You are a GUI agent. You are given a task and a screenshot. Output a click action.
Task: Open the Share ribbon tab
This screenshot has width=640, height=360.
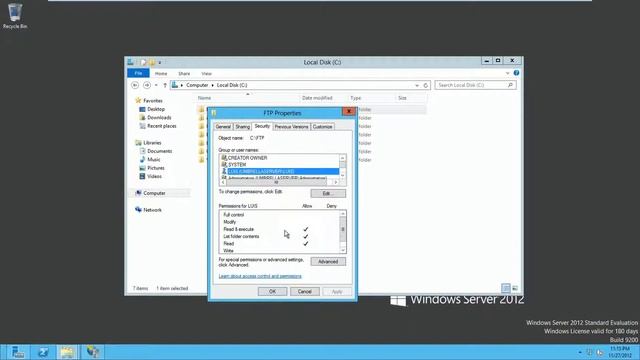click(x=184, y=73)
